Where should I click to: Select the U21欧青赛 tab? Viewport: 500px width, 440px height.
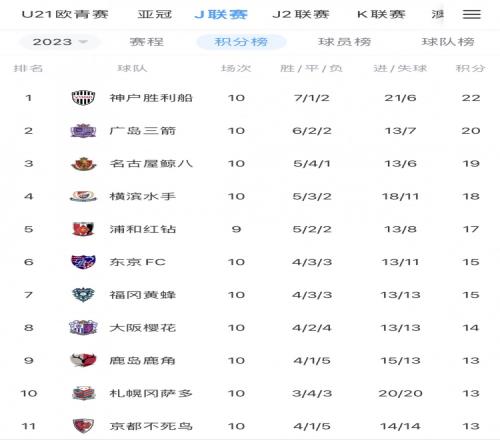tap(65, 14)
